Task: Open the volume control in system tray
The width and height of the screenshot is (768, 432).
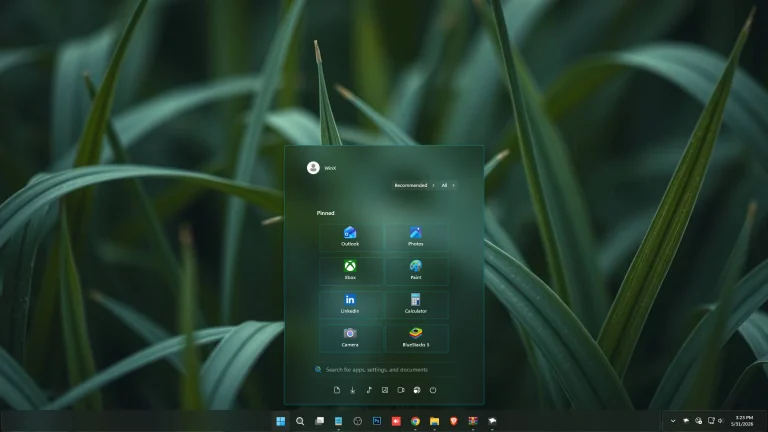Action: pyautogui.click(x=720, y=421)
